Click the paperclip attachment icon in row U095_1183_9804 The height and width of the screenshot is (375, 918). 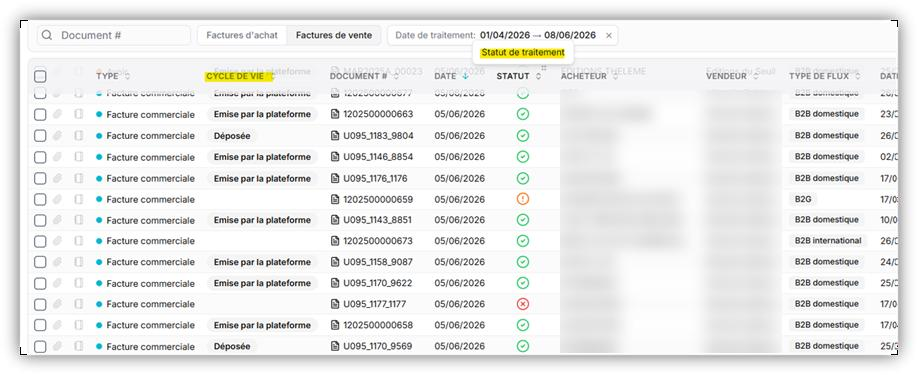(57, 136)
